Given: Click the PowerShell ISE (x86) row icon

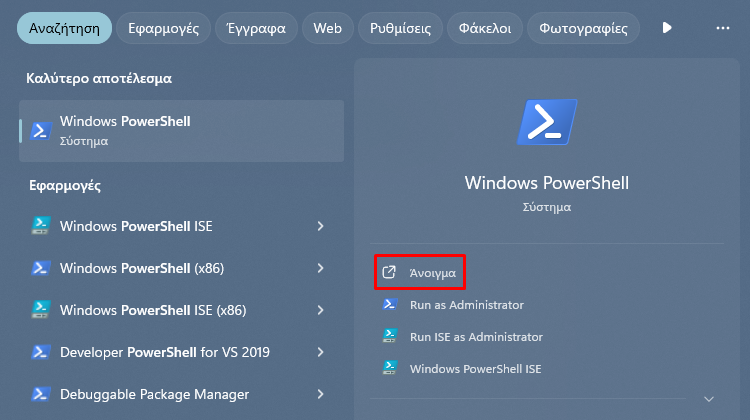Looking at the screenshot, I should (41, 310).
